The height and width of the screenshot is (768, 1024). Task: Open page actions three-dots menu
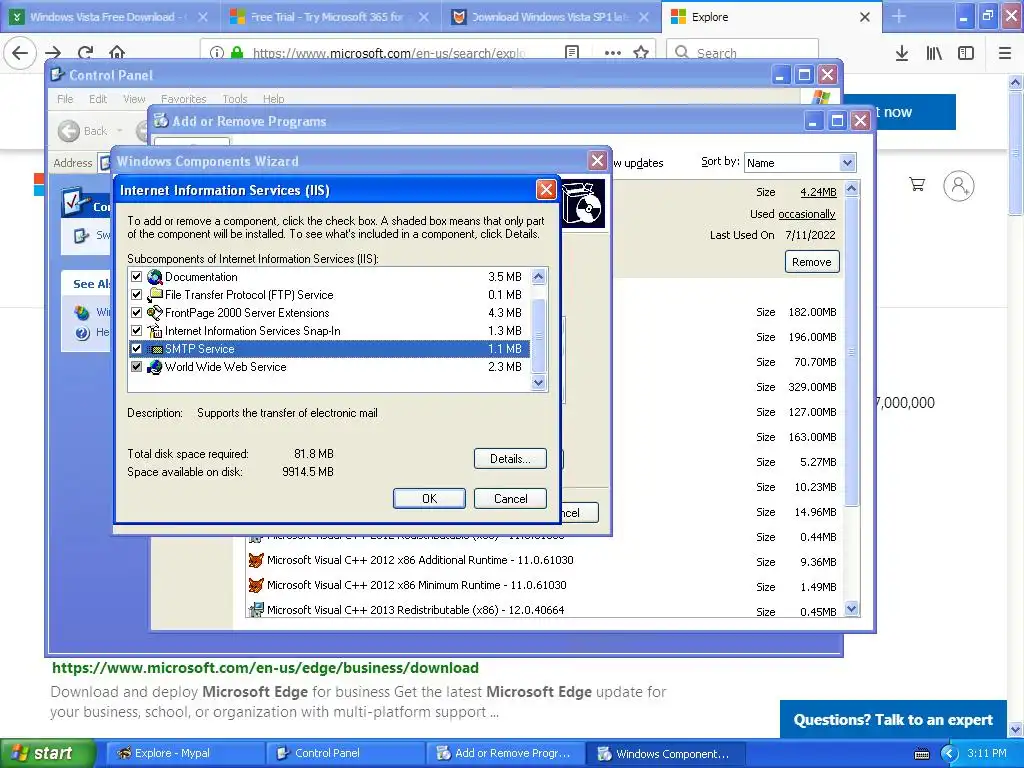[x=613, y=53]
